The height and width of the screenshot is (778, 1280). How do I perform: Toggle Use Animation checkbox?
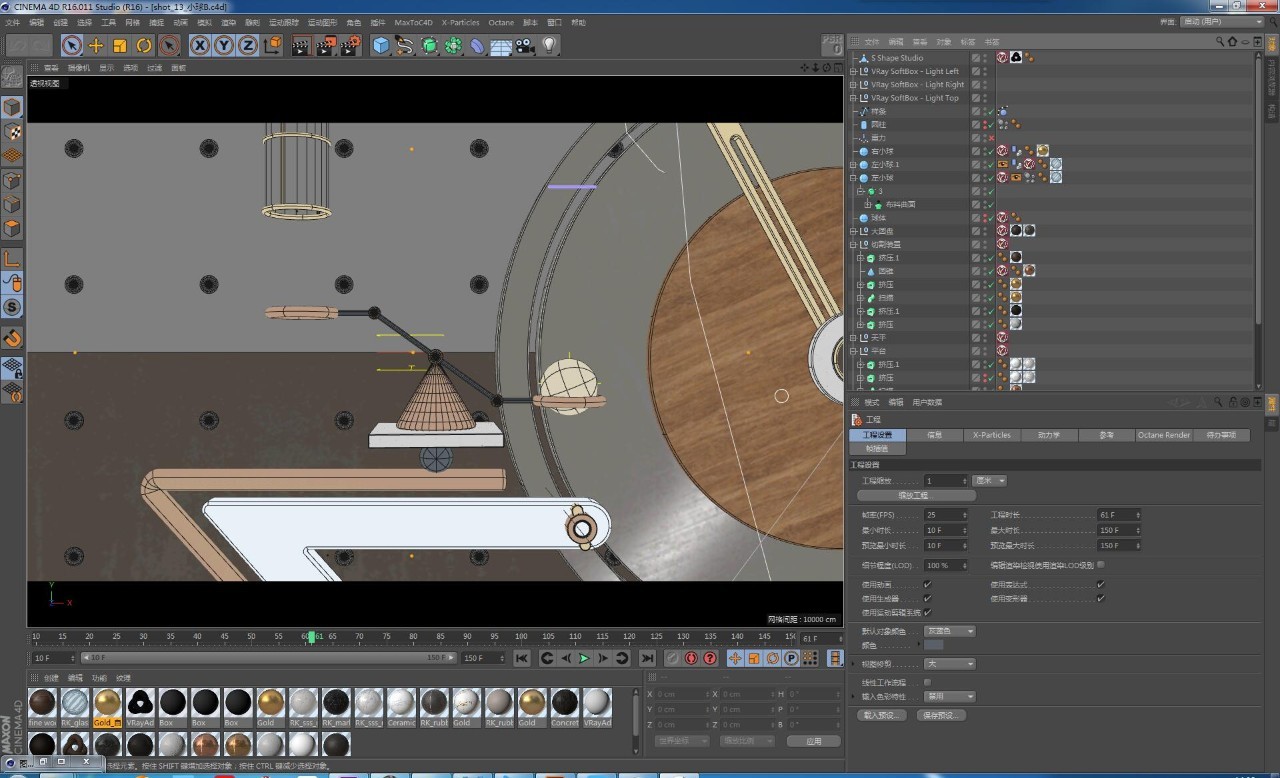927,584
